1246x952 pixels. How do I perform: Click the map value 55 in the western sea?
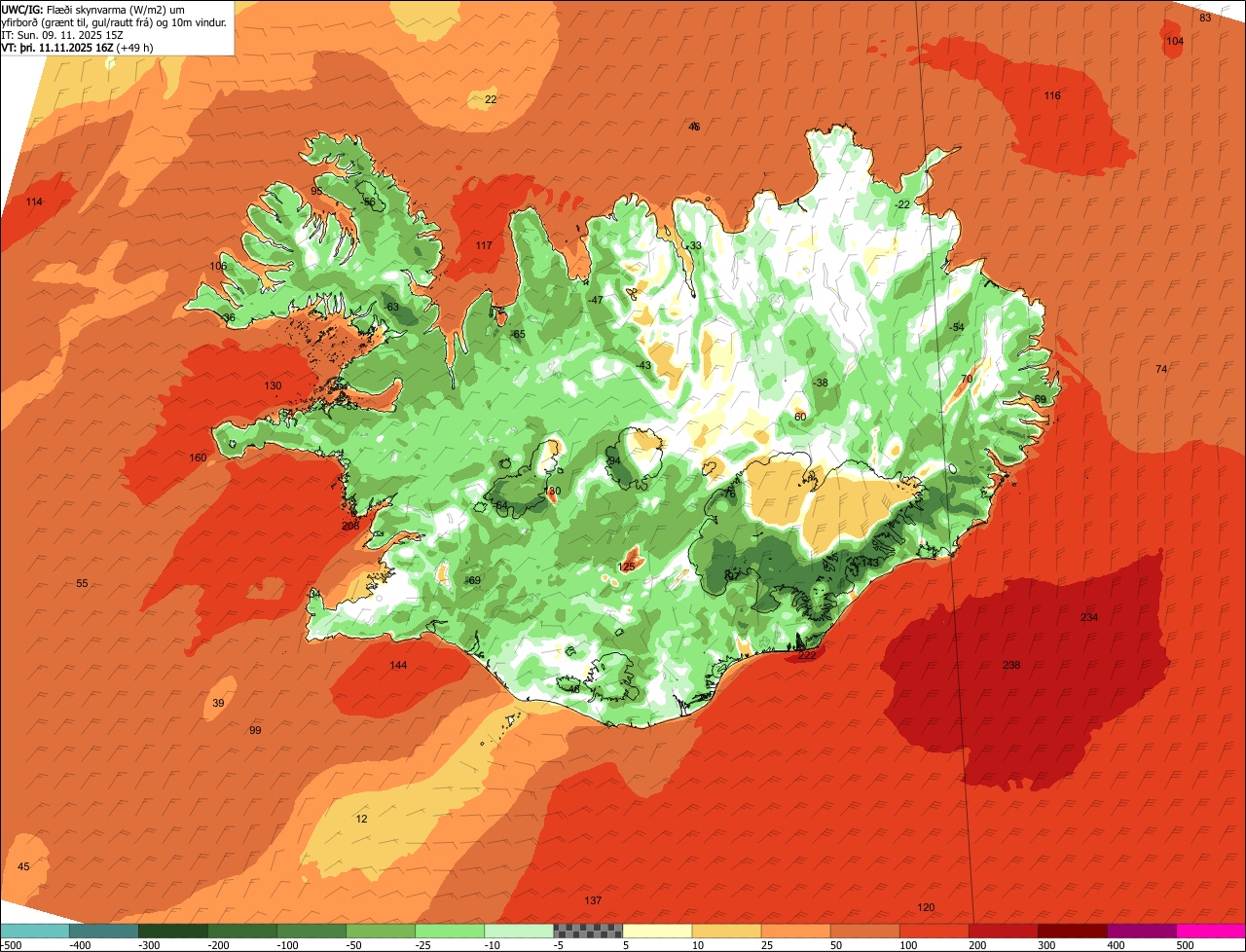[82, 583]
